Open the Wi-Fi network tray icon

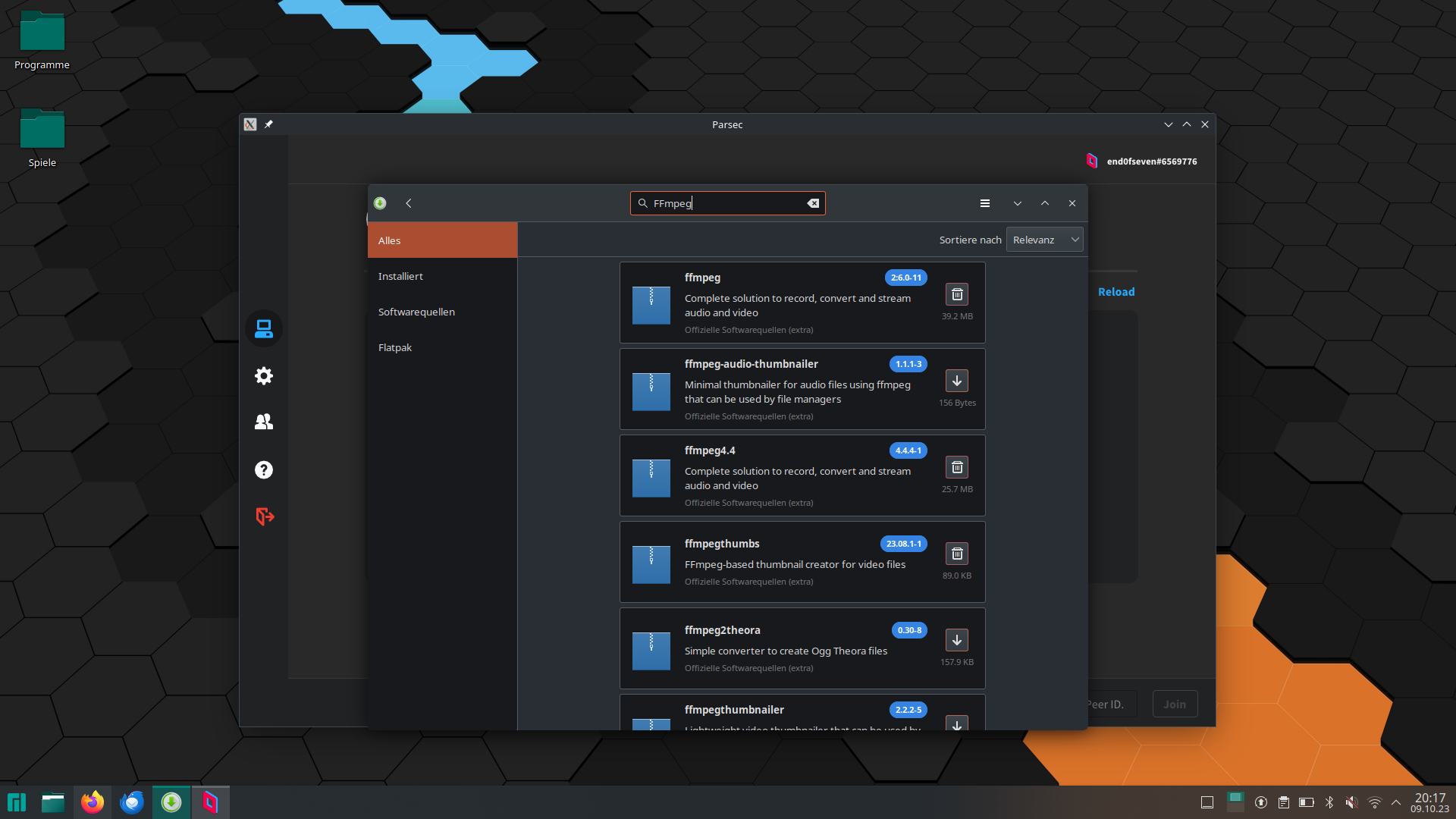[1374, 802]
